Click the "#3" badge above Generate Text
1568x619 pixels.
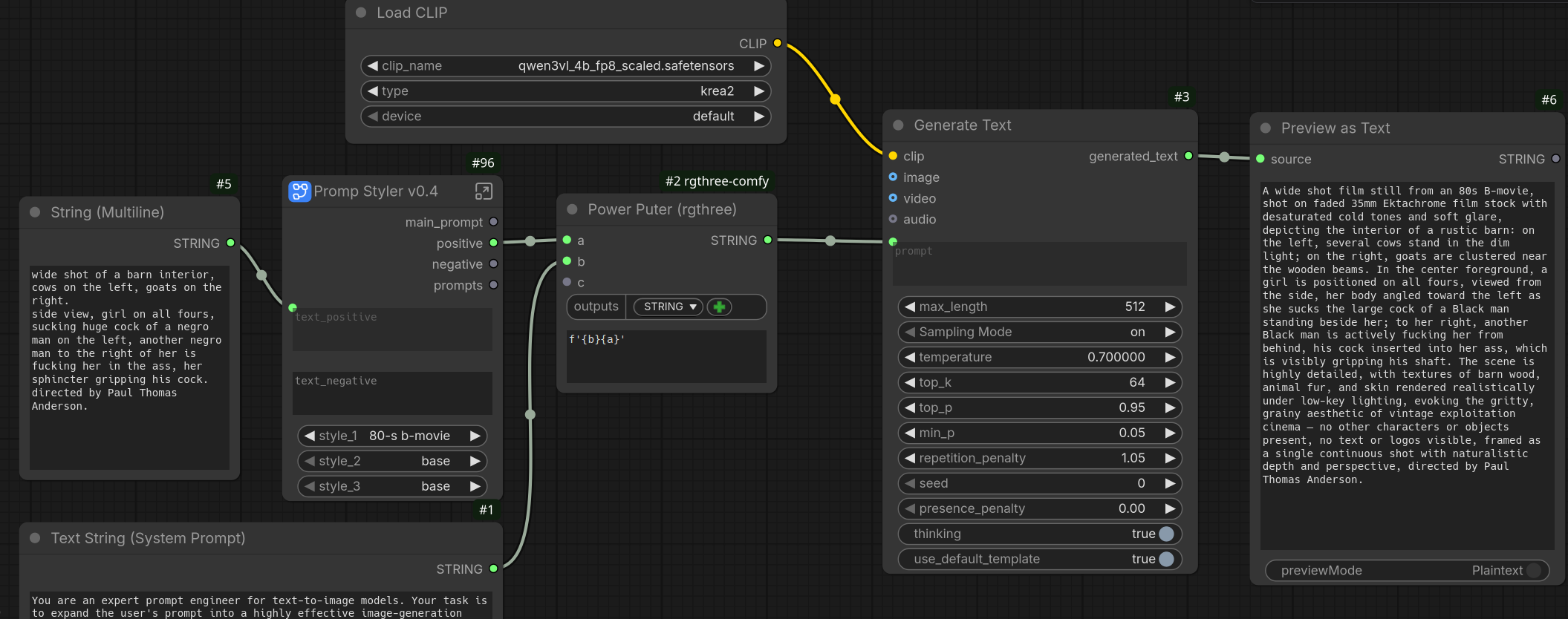pyautogui.click(x=1182, y=97)
